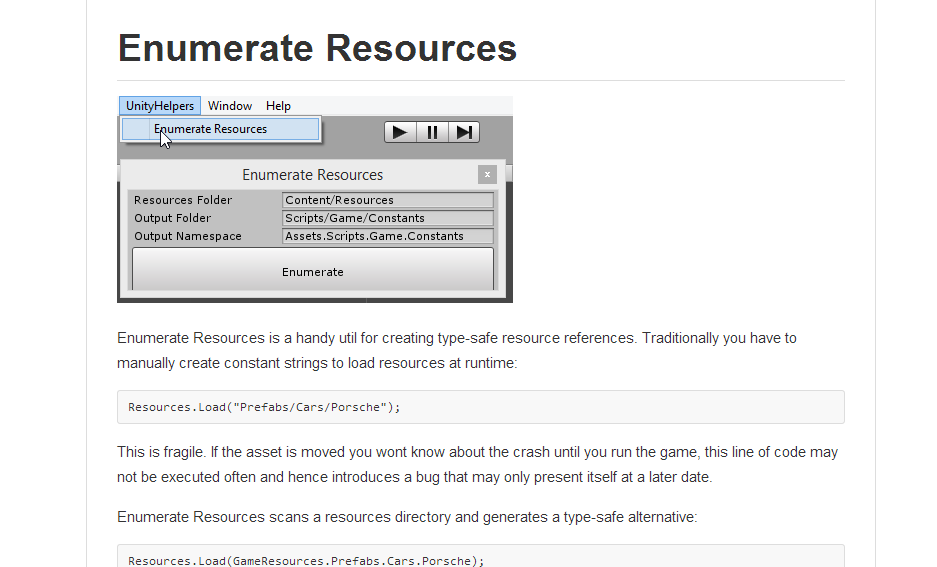The width and height of the screenshot is (937, 567).
Task: Click the paragraph starting "This is fragile"
Action: (477, 465)
